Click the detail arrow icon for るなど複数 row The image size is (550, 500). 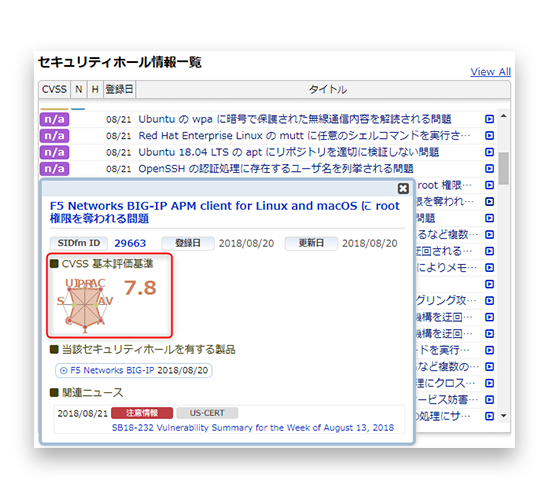[x=489, y=235]
